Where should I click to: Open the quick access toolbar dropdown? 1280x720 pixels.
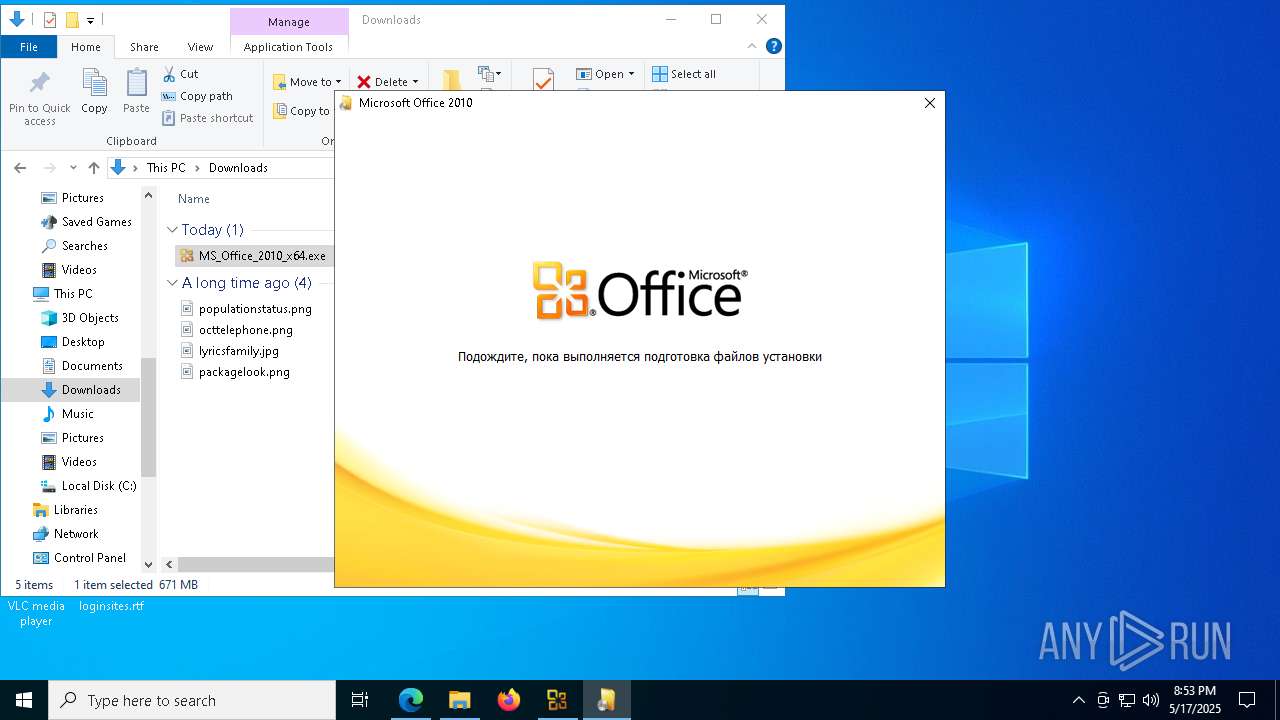click(x=90, y=20)
